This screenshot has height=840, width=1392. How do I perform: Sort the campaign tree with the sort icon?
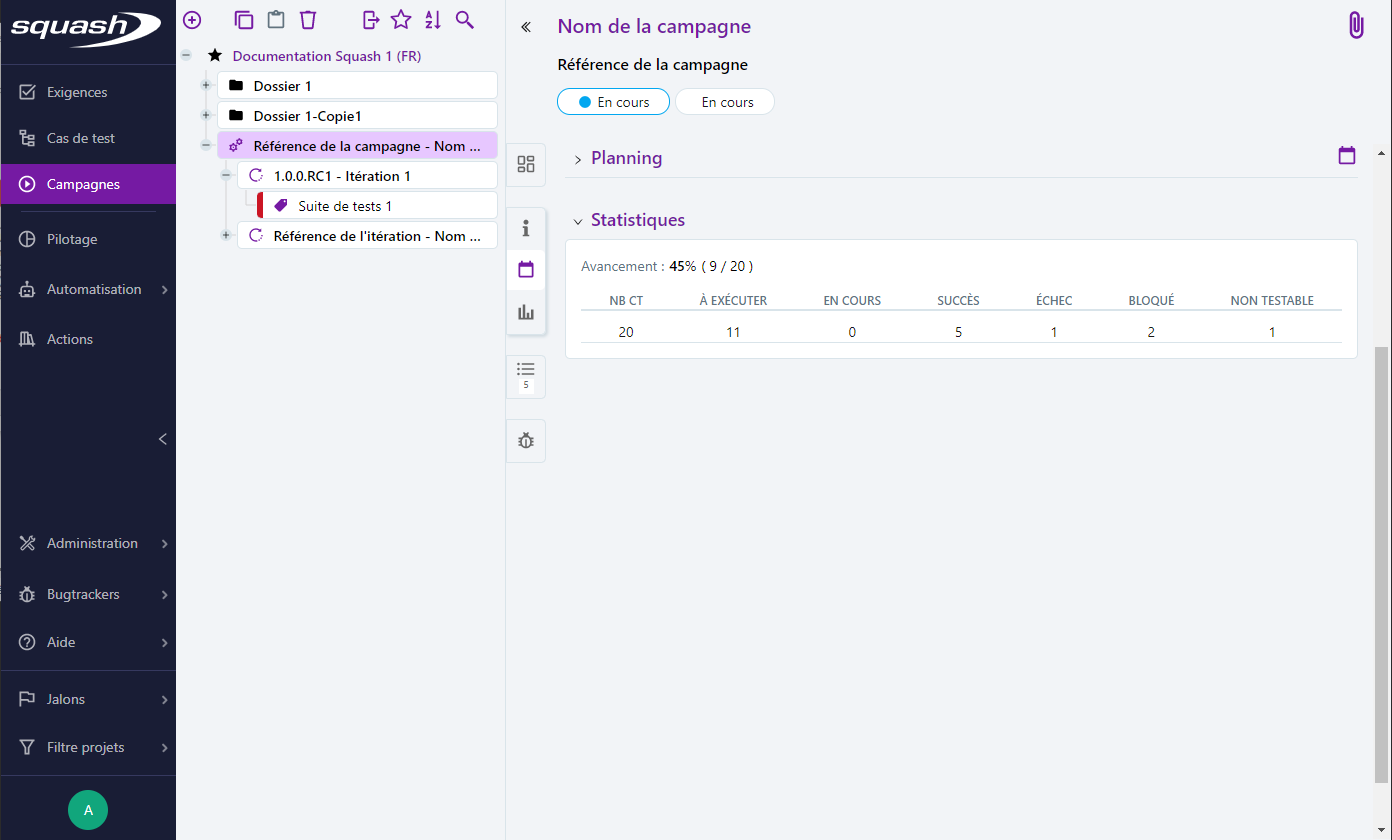click(x=432, y=19)
